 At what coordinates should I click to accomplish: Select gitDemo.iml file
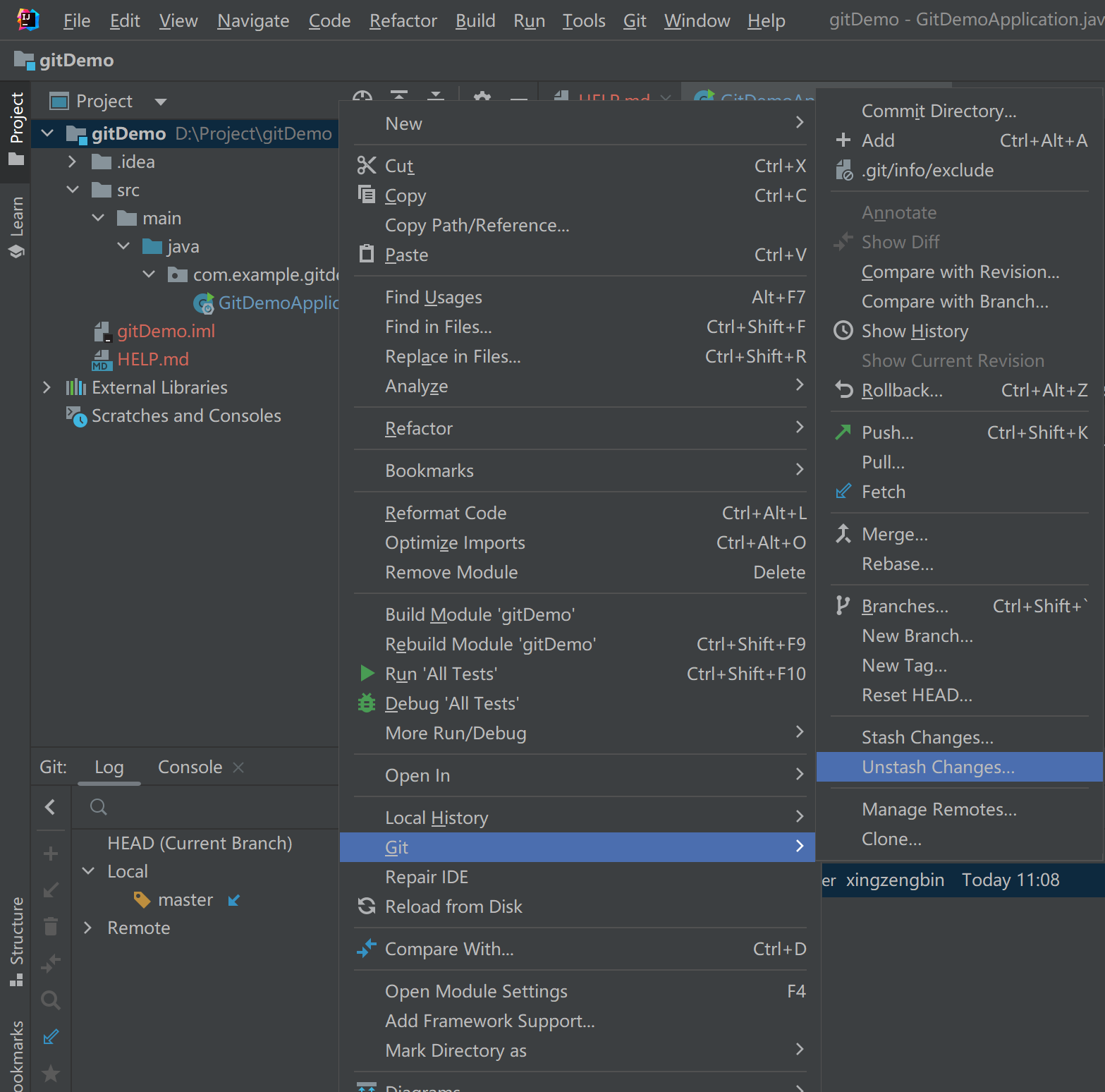(166, 331)
